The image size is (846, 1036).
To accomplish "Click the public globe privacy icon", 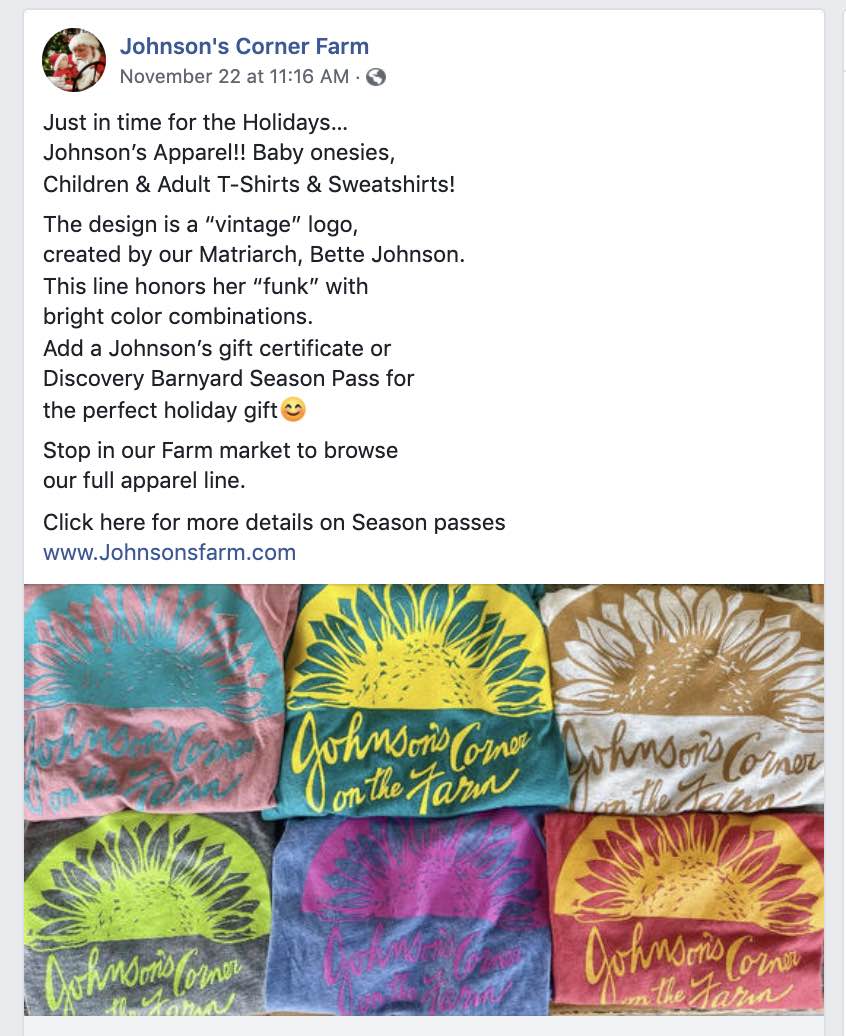I will point(375,77).
